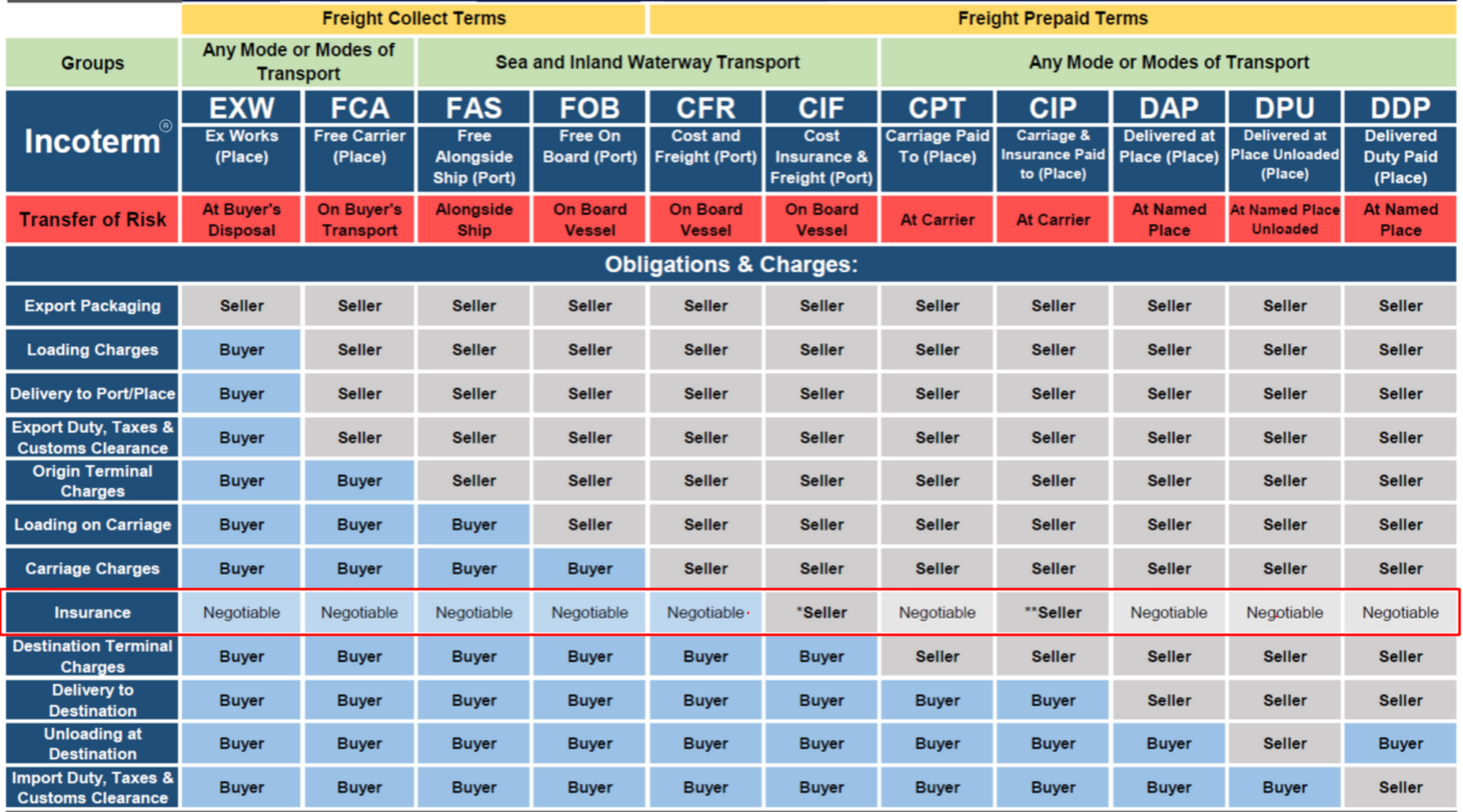This screenshot has height=812, width=1463.
Task: Select Seller in Destination Terminal Charges CPT cell
Action: (937, 656)
